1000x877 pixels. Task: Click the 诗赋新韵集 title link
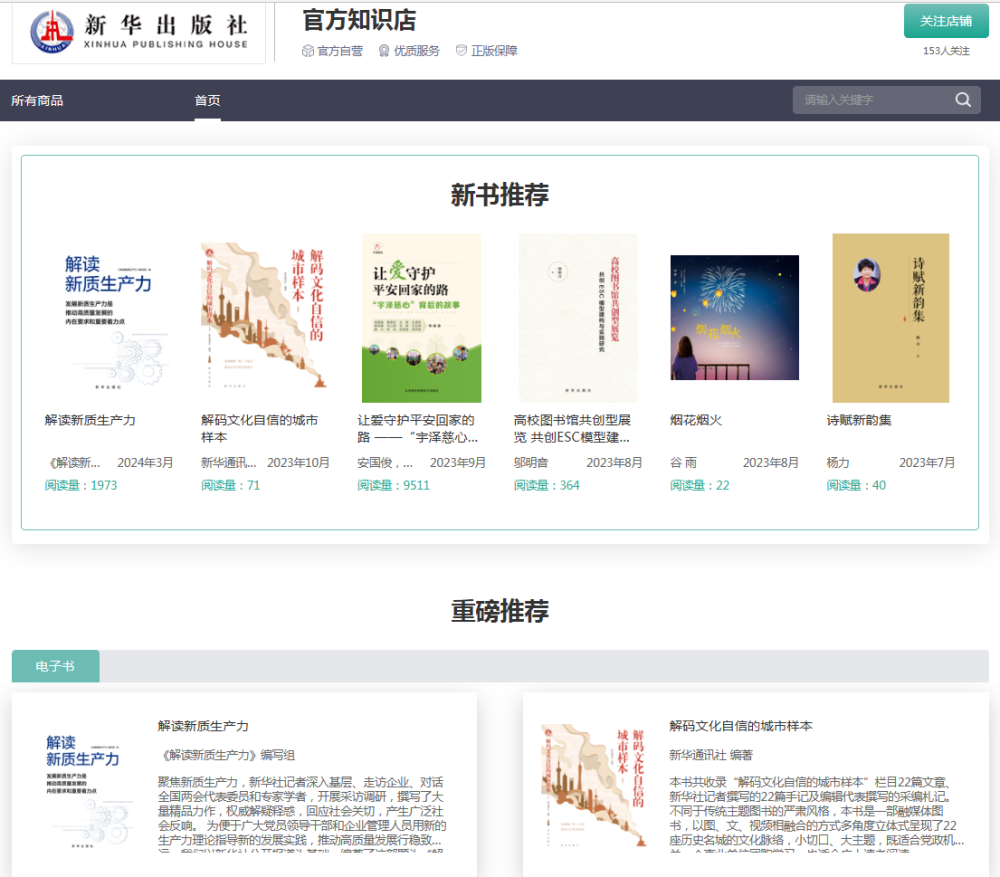click(x=859, y=420)
